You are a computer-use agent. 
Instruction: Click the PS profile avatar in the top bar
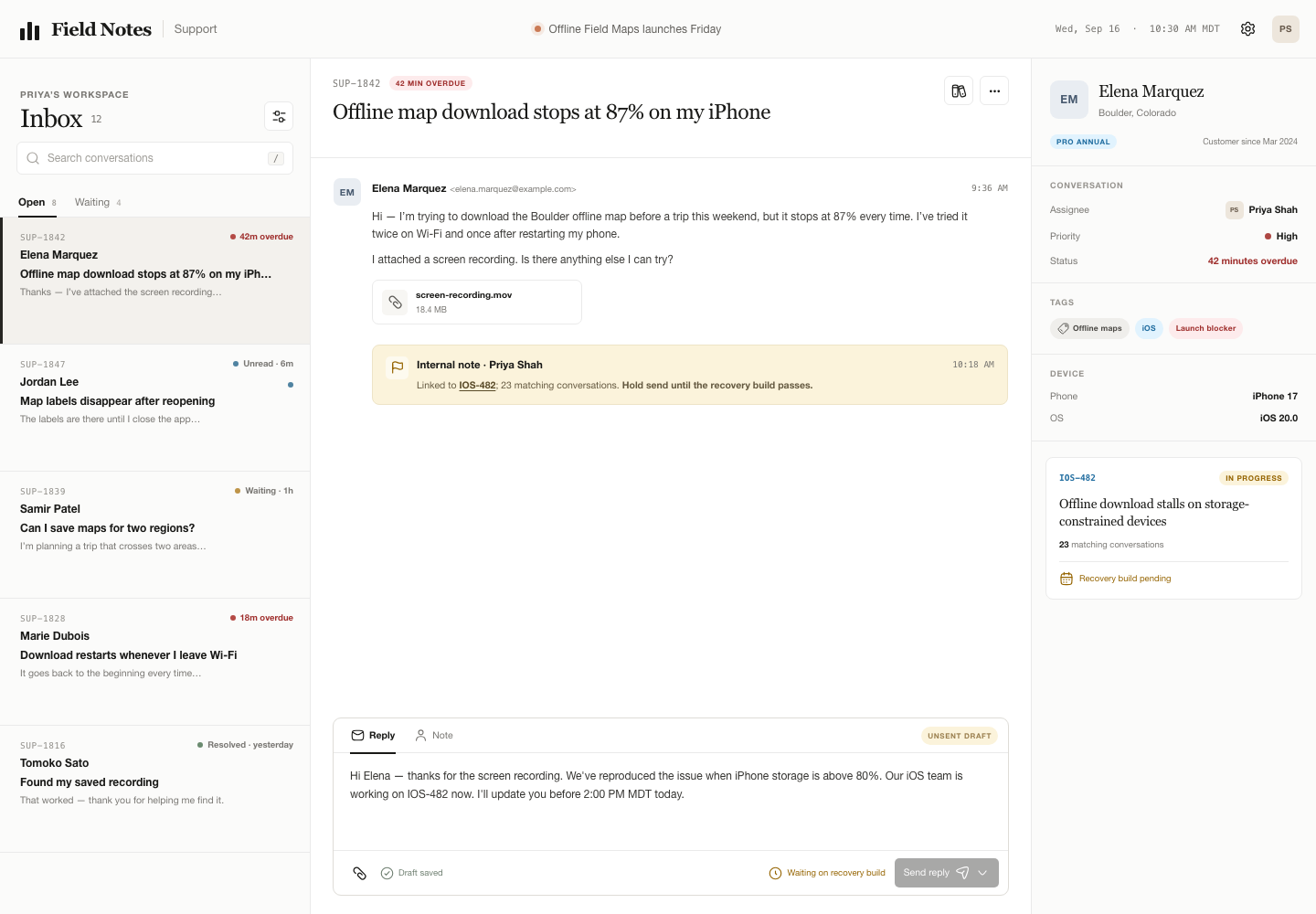coord(1285,29)
